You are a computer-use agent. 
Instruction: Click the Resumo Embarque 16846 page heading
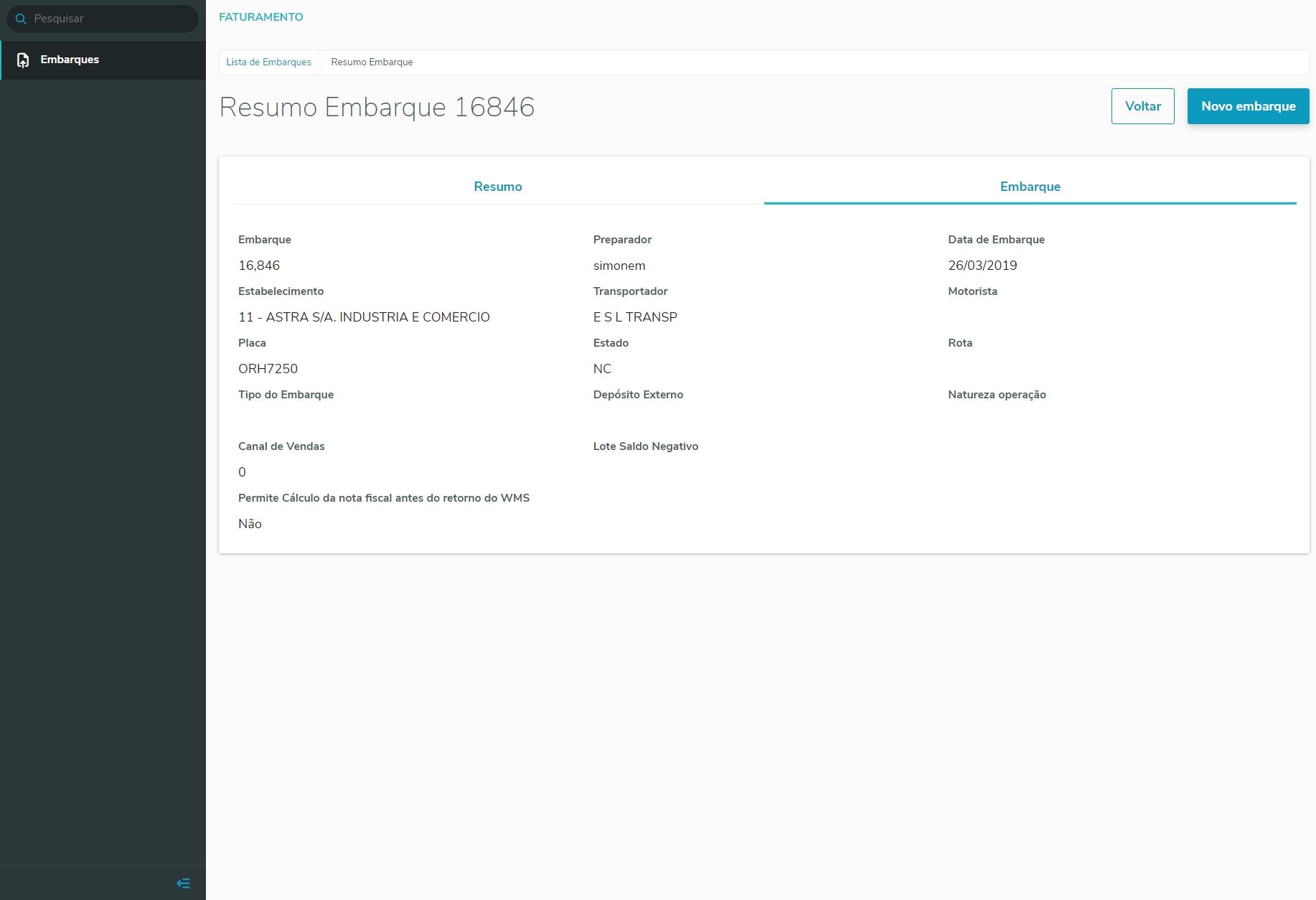coord(377,107)
